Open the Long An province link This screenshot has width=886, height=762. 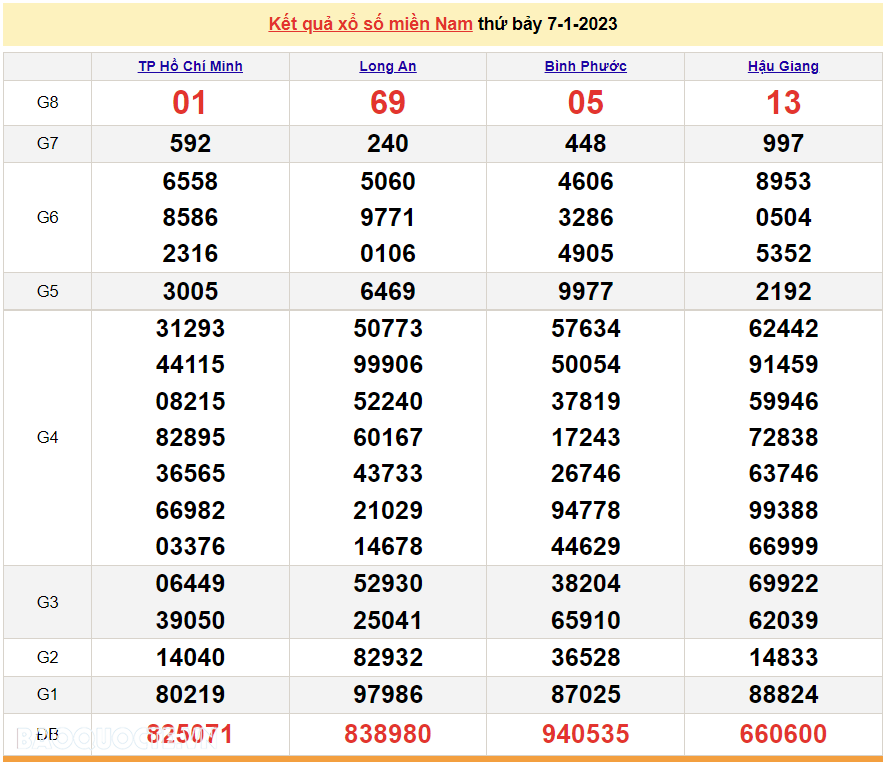coord(388,66)
